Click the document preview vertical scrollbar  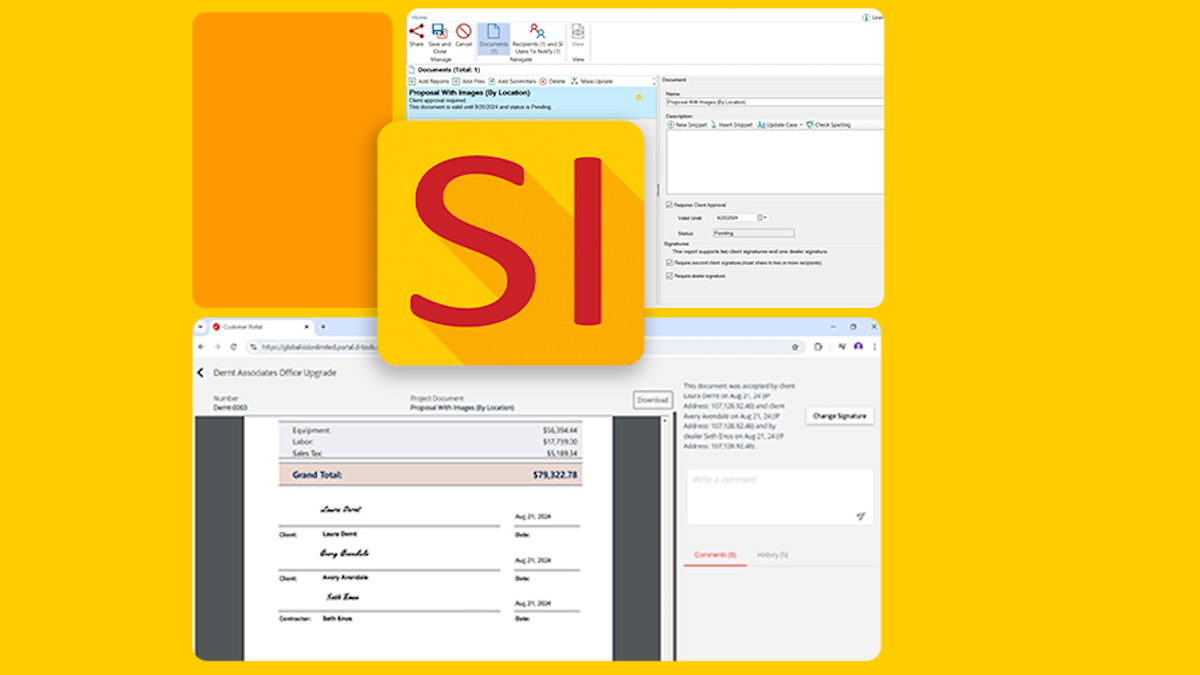pos(664,538)
